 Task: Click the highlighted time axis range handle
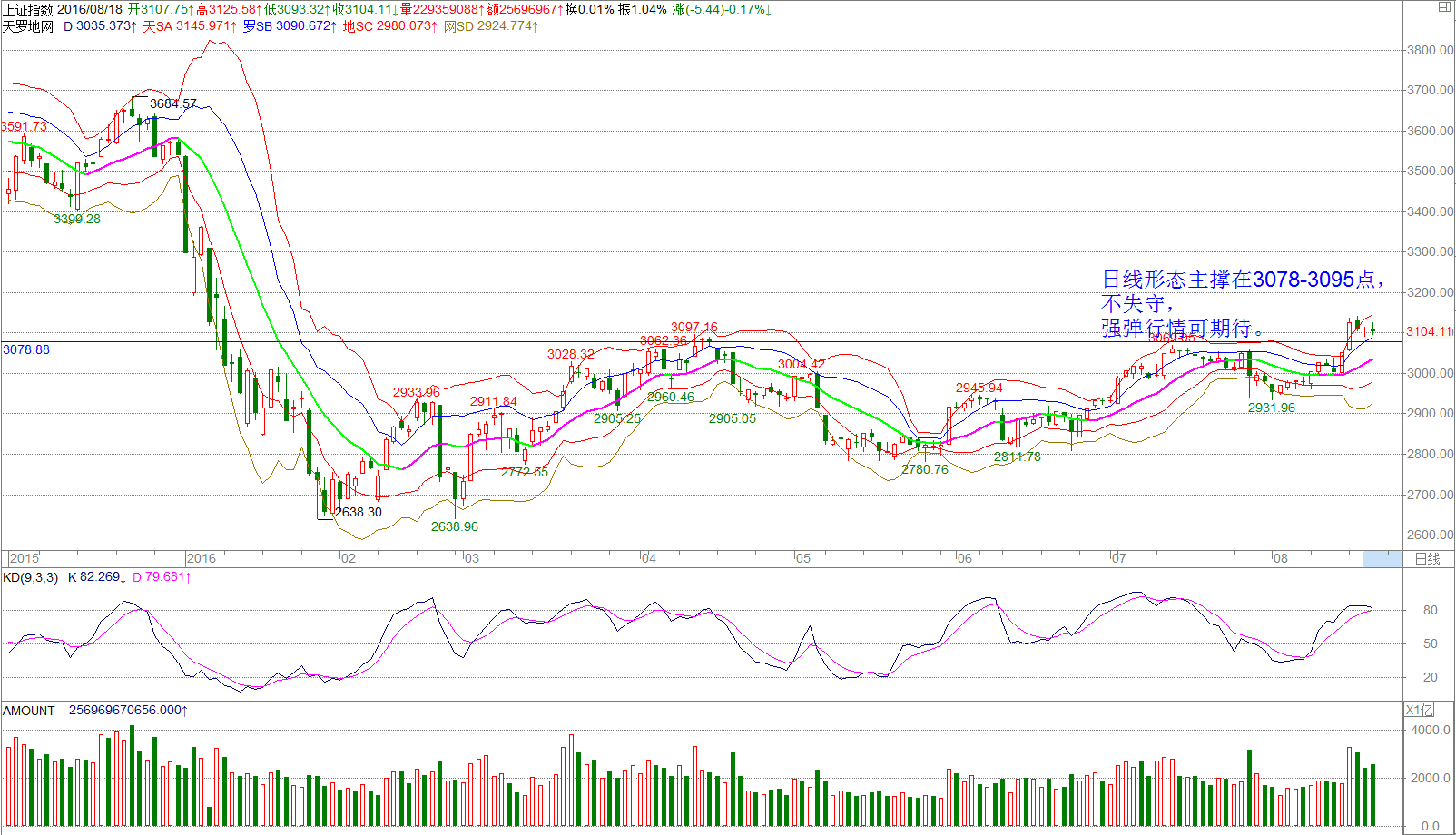pyautogui.click(x=1382, y=559)
